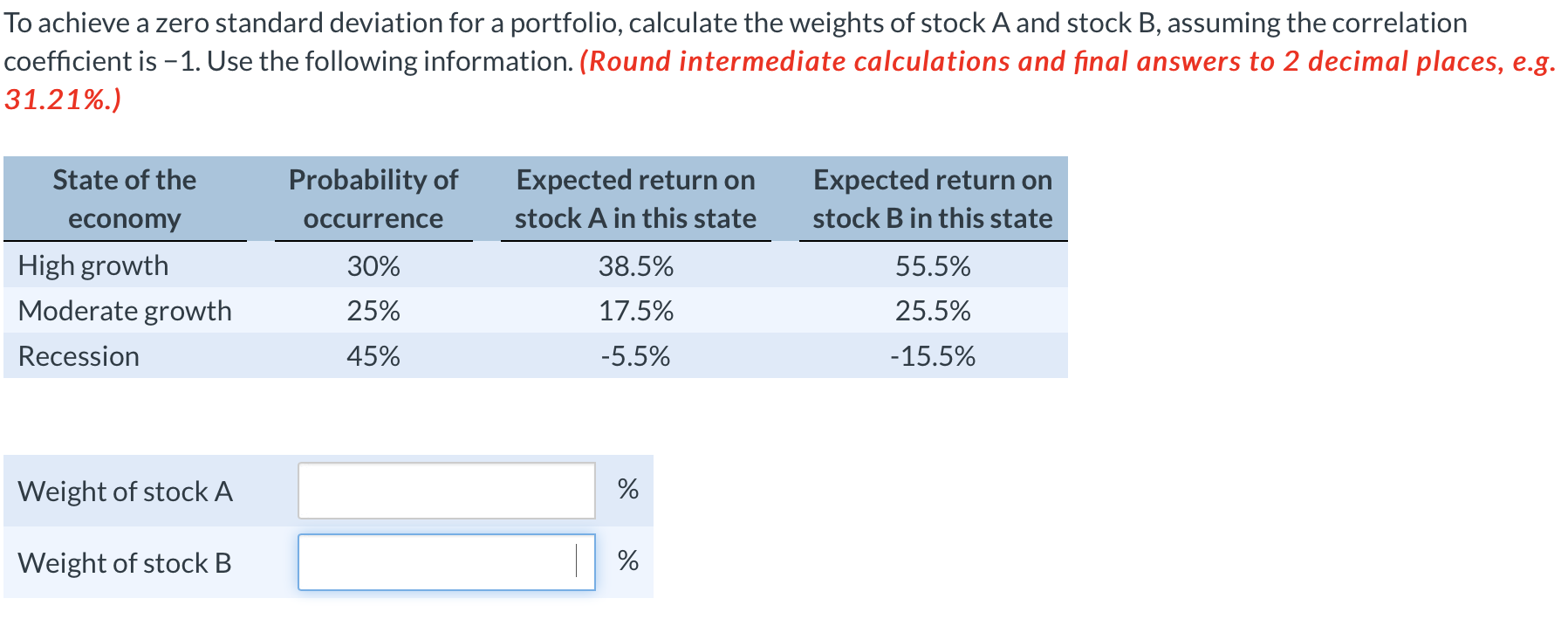Select the 38.5% return value for stock A
1568x619 pixels.
(636, 266)
